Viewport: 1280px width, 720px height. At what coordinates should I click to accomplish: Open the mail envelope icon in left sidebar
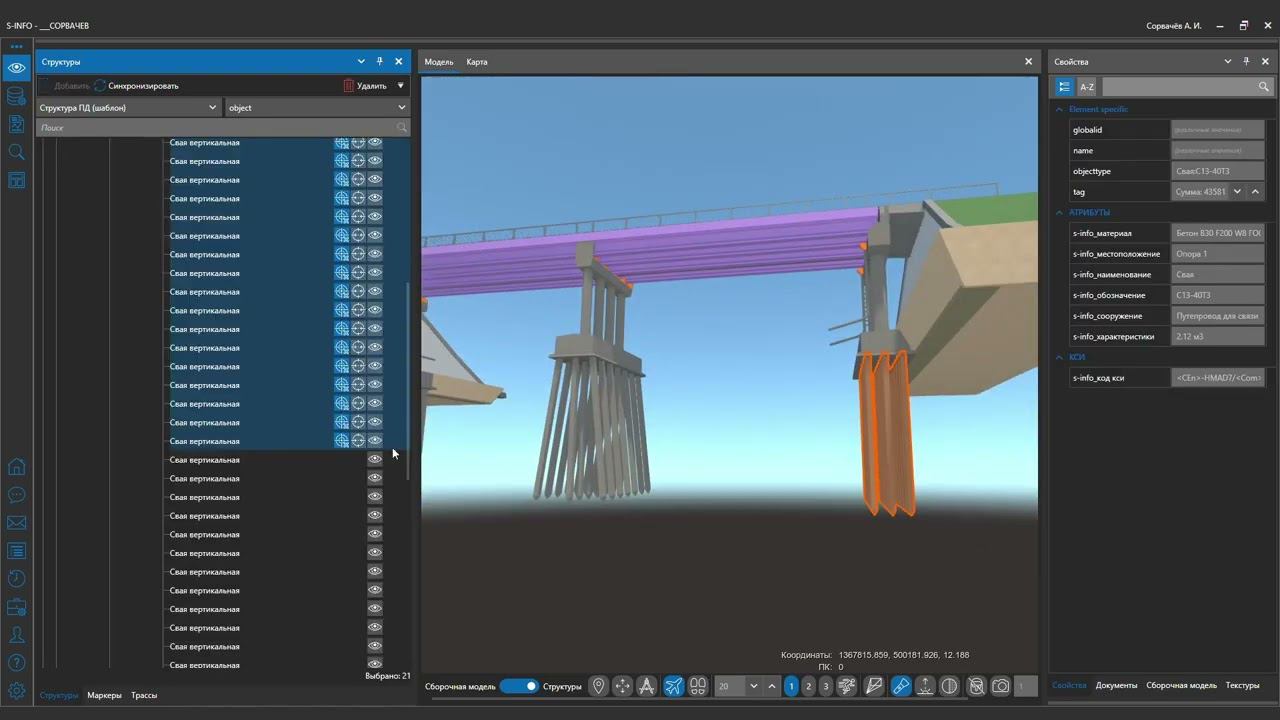coord(16,523)
